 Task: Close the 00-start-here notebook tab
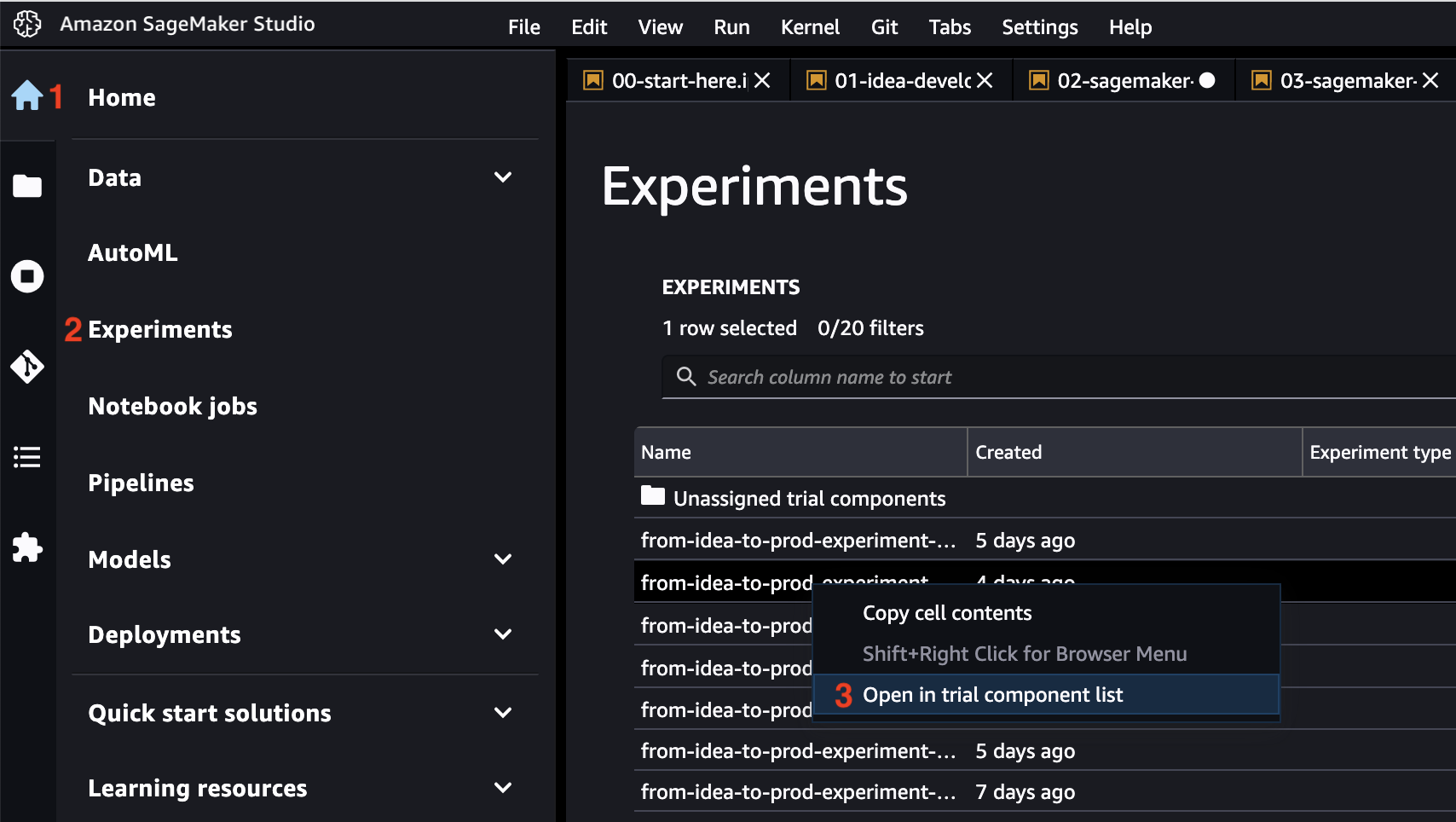(762, 80)
